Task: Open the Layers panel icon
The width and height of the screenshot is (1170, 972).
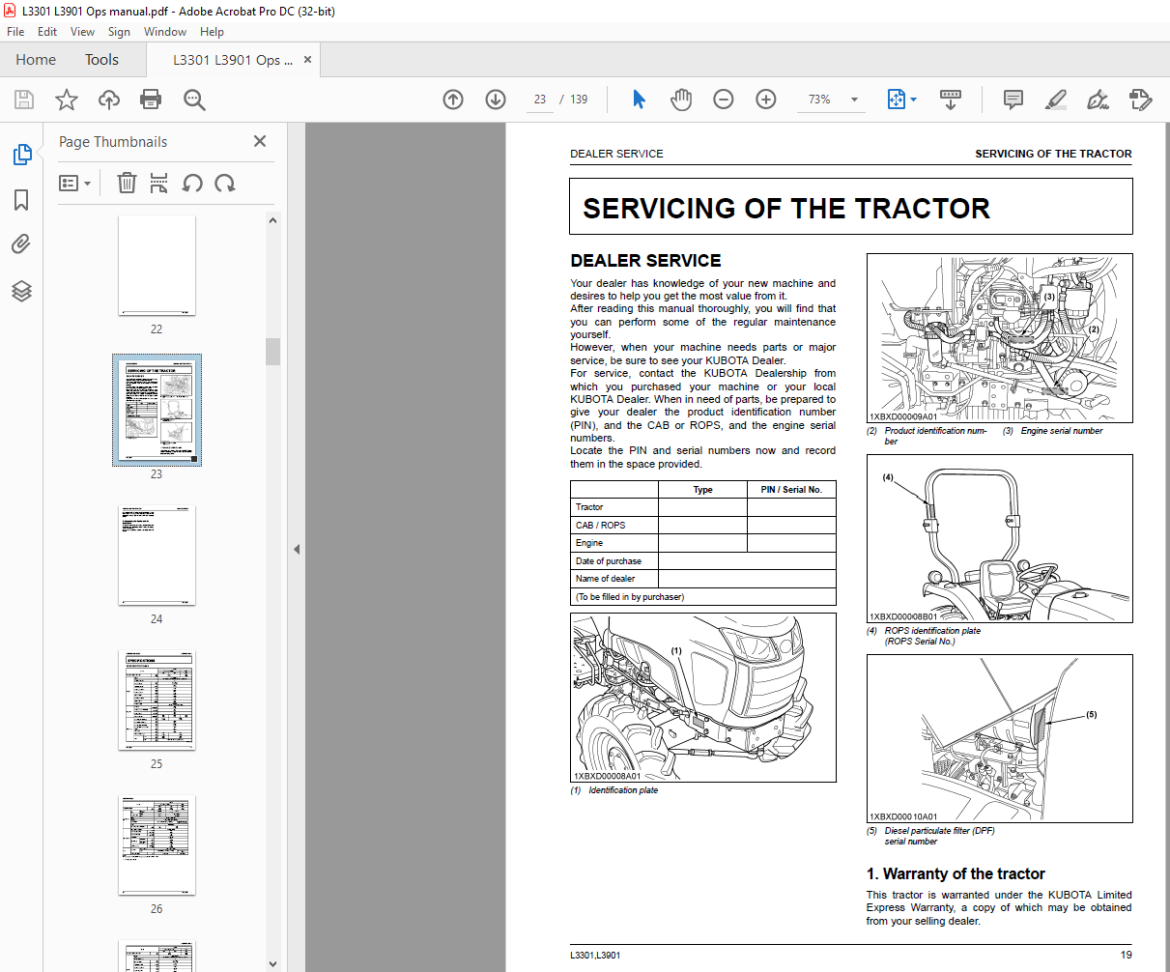Action: click(22, 291)
